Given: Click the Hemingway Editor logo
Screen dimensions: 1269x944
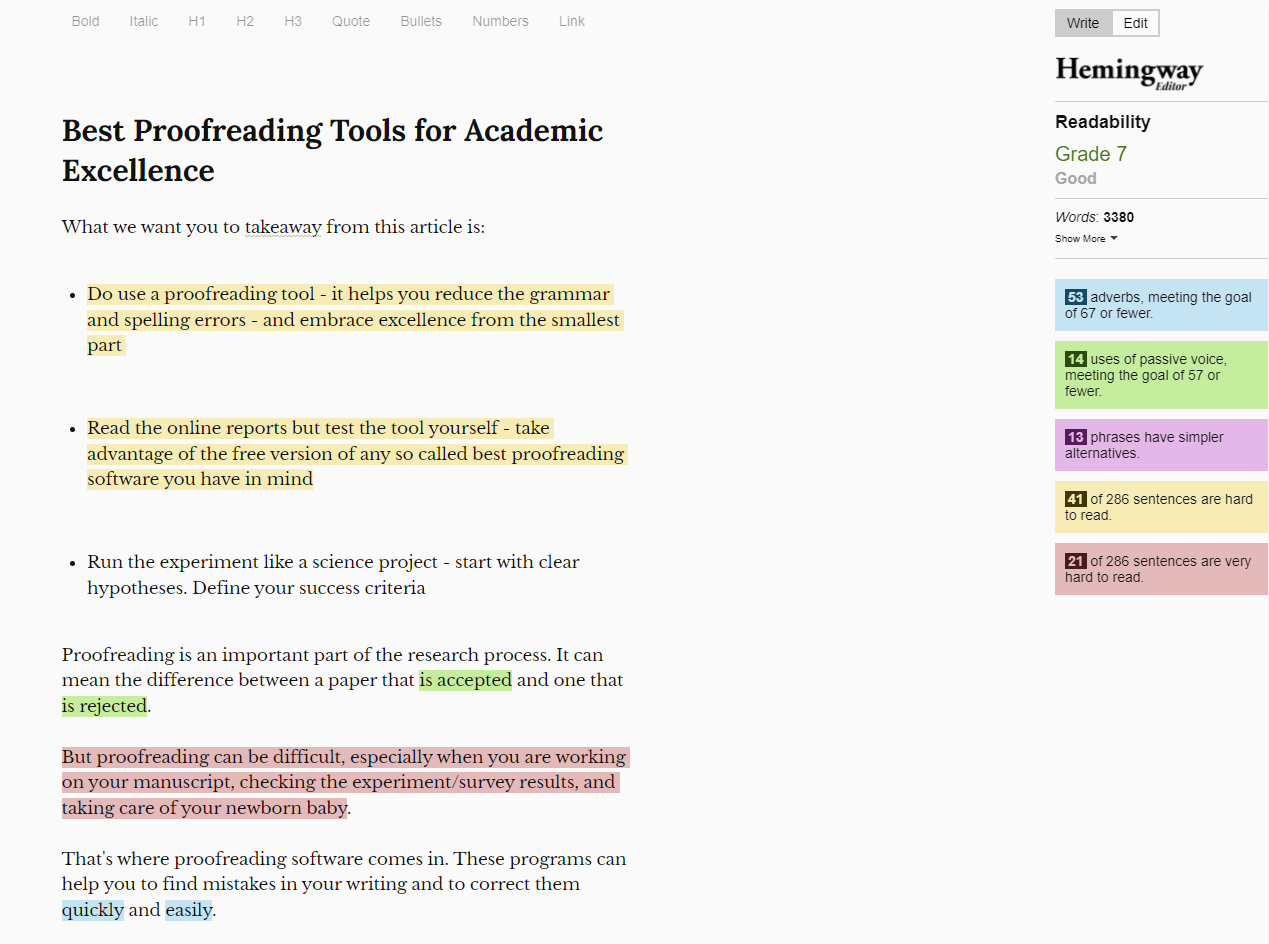Looking at the screenshot, I should click(1128, 71).
